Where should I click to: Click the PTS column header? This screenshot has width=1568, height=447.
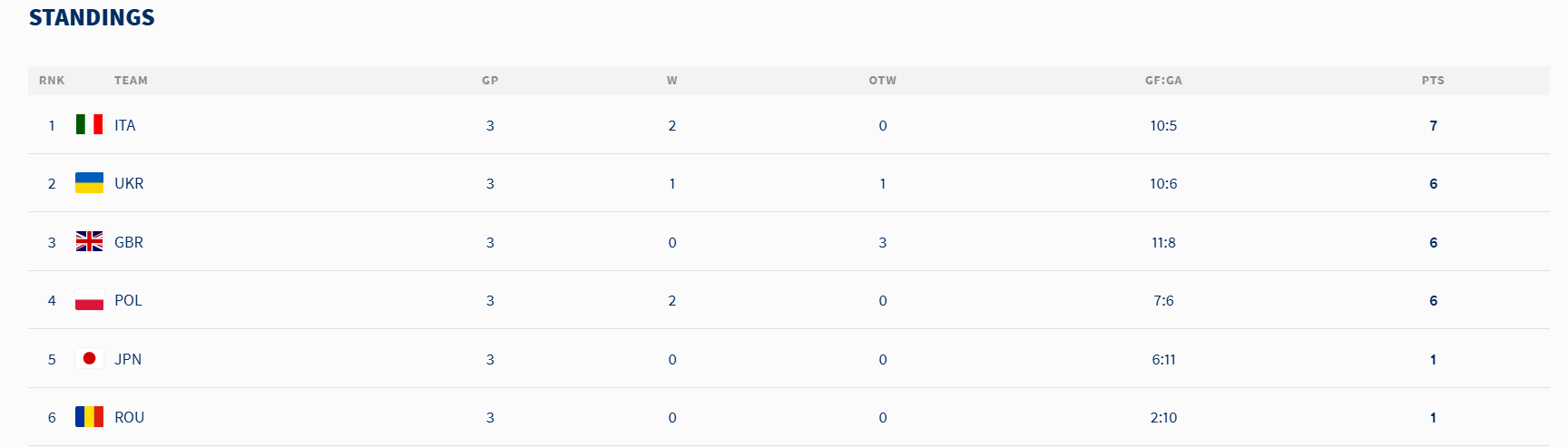1433,81
